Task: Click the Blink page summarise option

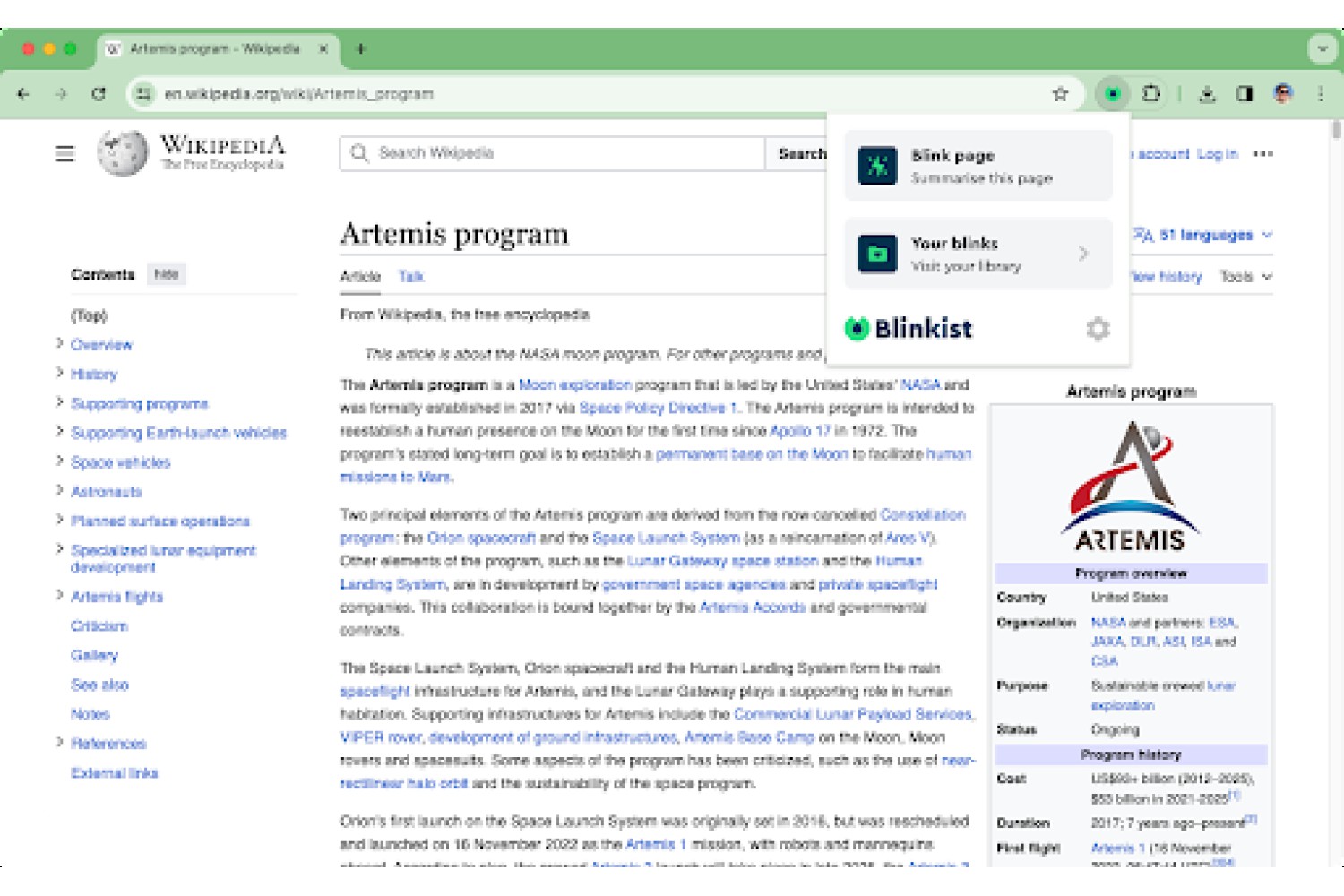Action: [978, 166]
